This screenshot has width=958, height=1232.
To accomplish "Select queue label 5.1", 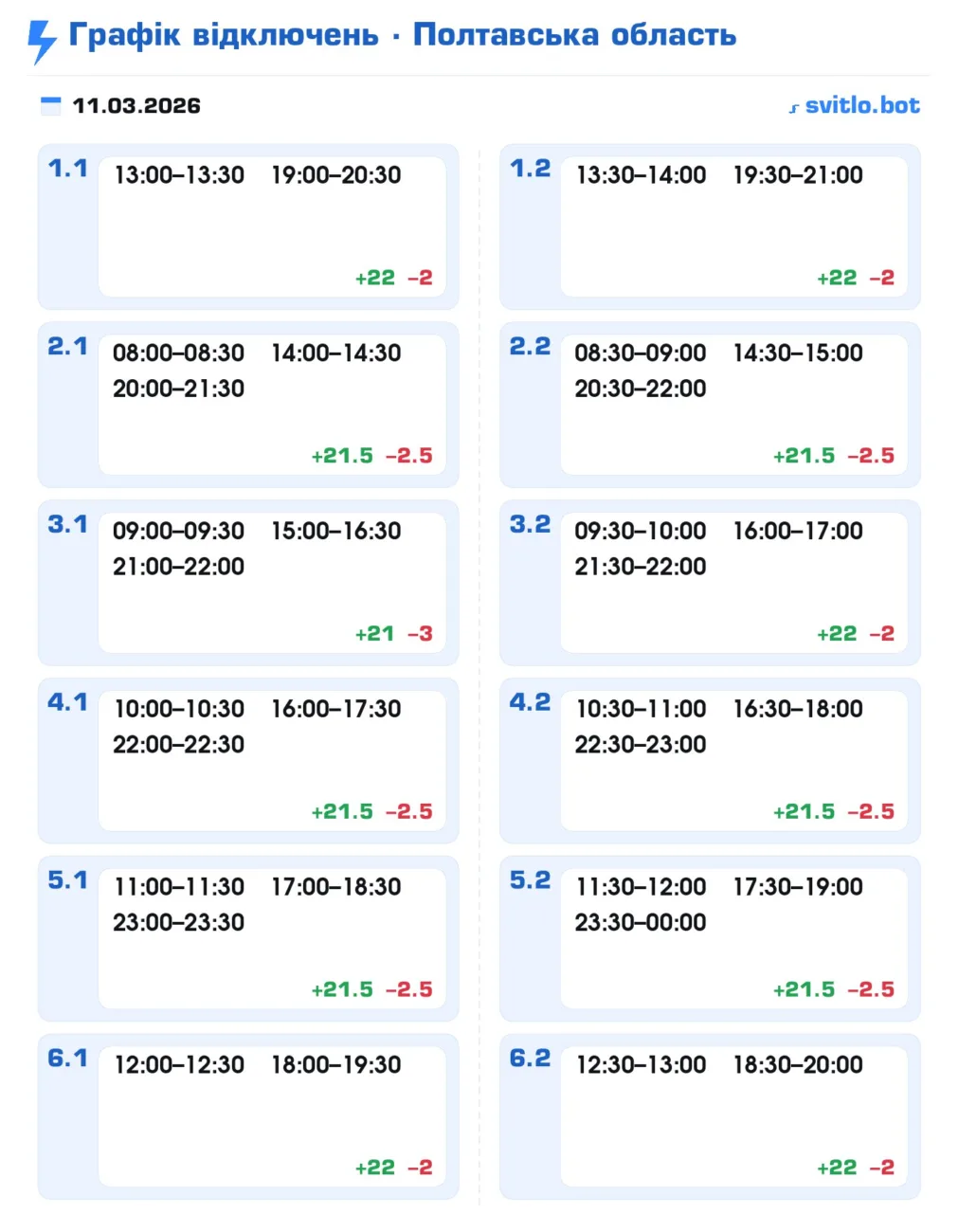I will coord(67,880).
